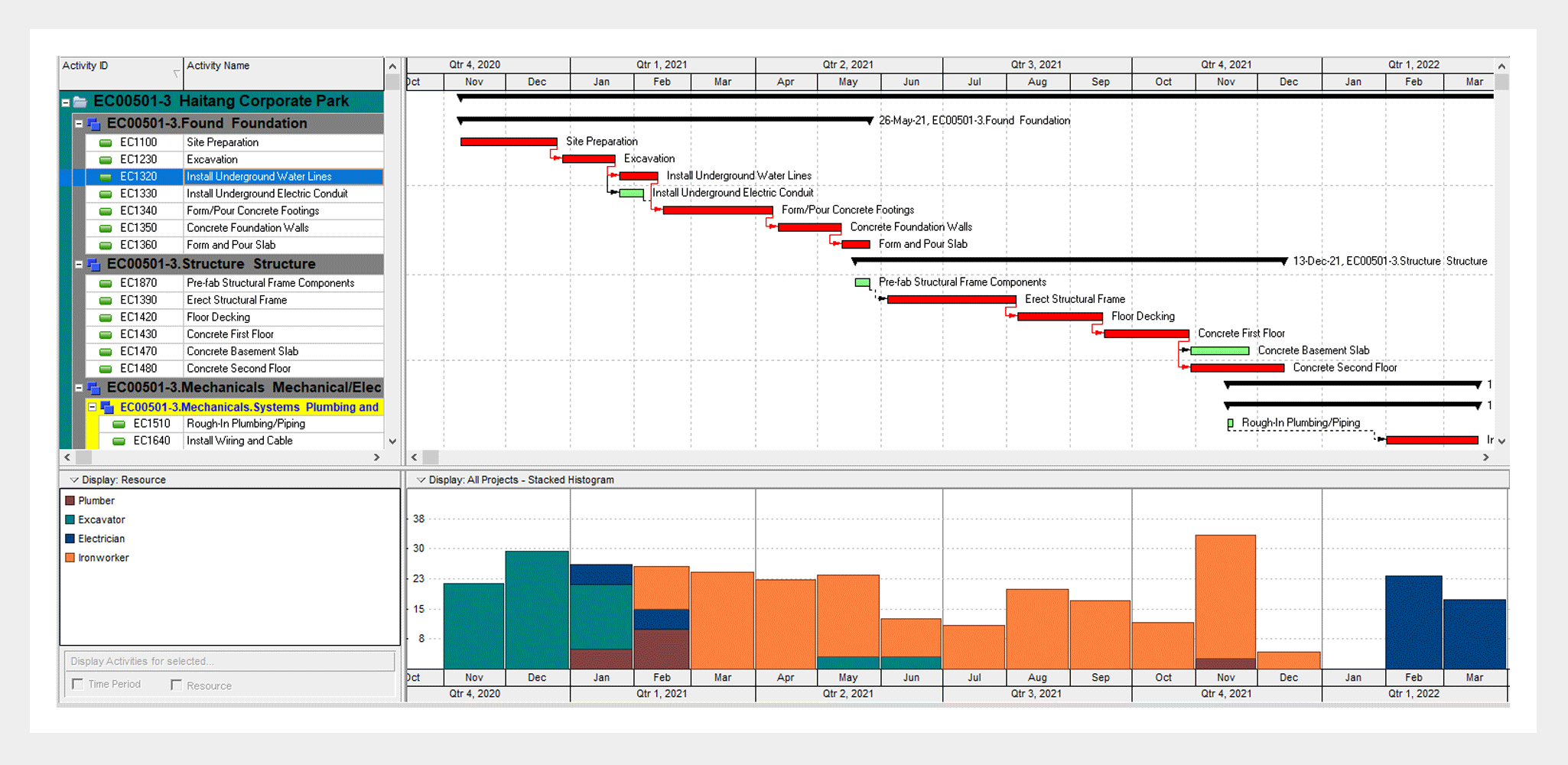
Task: Collapse the Mechanicals.Systems Plumbing subgroup
Action: [92, 407]
